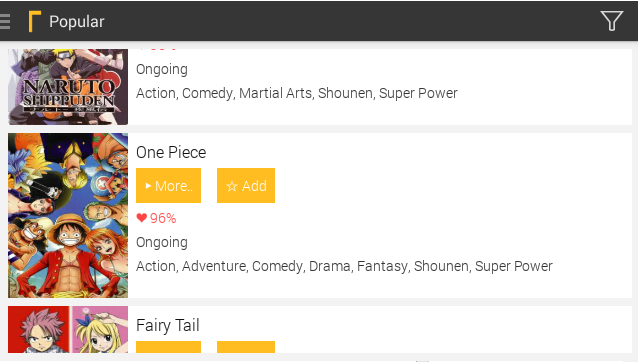The image size is (638, 362).
Task: Open the hamburger navigation menu
Action: tap(4, 22)
